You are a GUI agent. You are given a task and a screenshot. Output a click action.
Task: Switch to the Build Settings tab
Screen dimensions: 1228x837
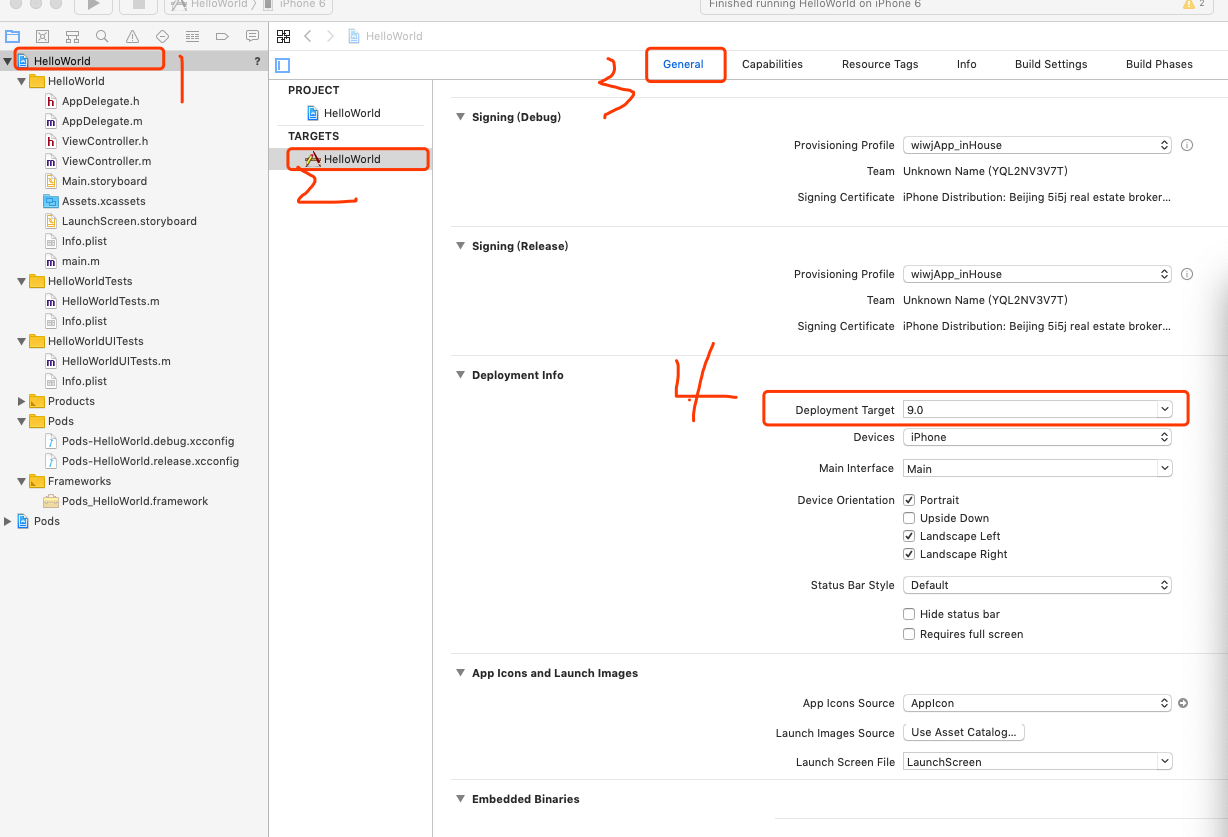click(x=1051, y=64)
